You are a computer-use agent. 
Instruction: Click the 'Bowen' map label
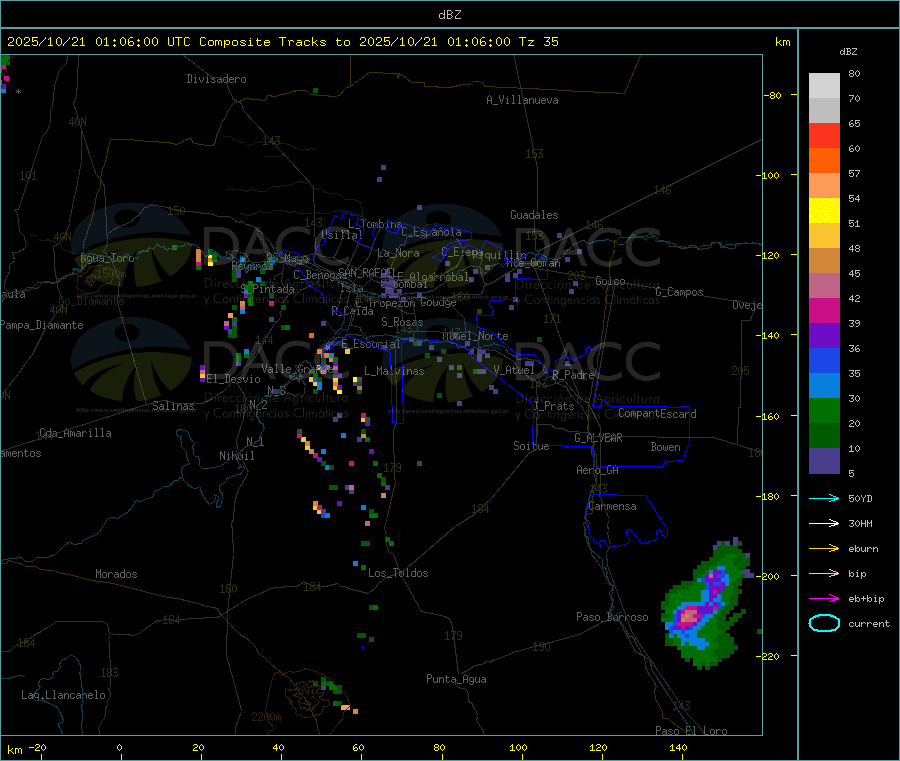click(x=665, y=447)
